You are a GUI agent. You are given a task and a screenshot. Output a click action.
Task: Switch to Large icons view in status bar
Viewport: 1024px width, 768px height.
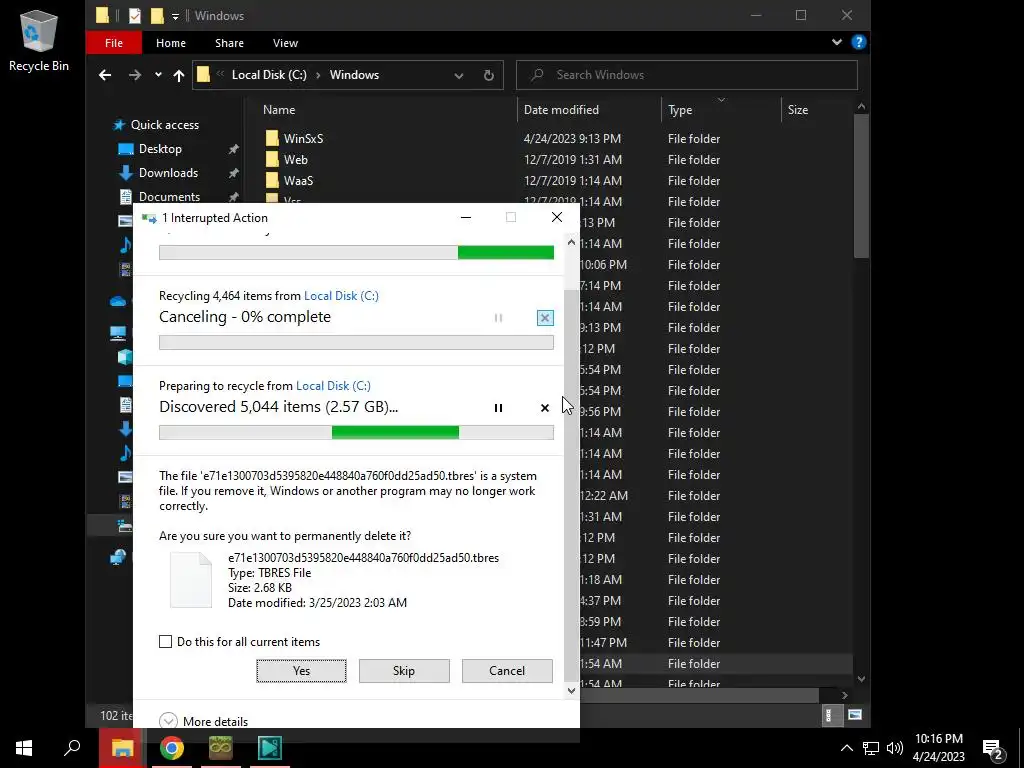854,715
